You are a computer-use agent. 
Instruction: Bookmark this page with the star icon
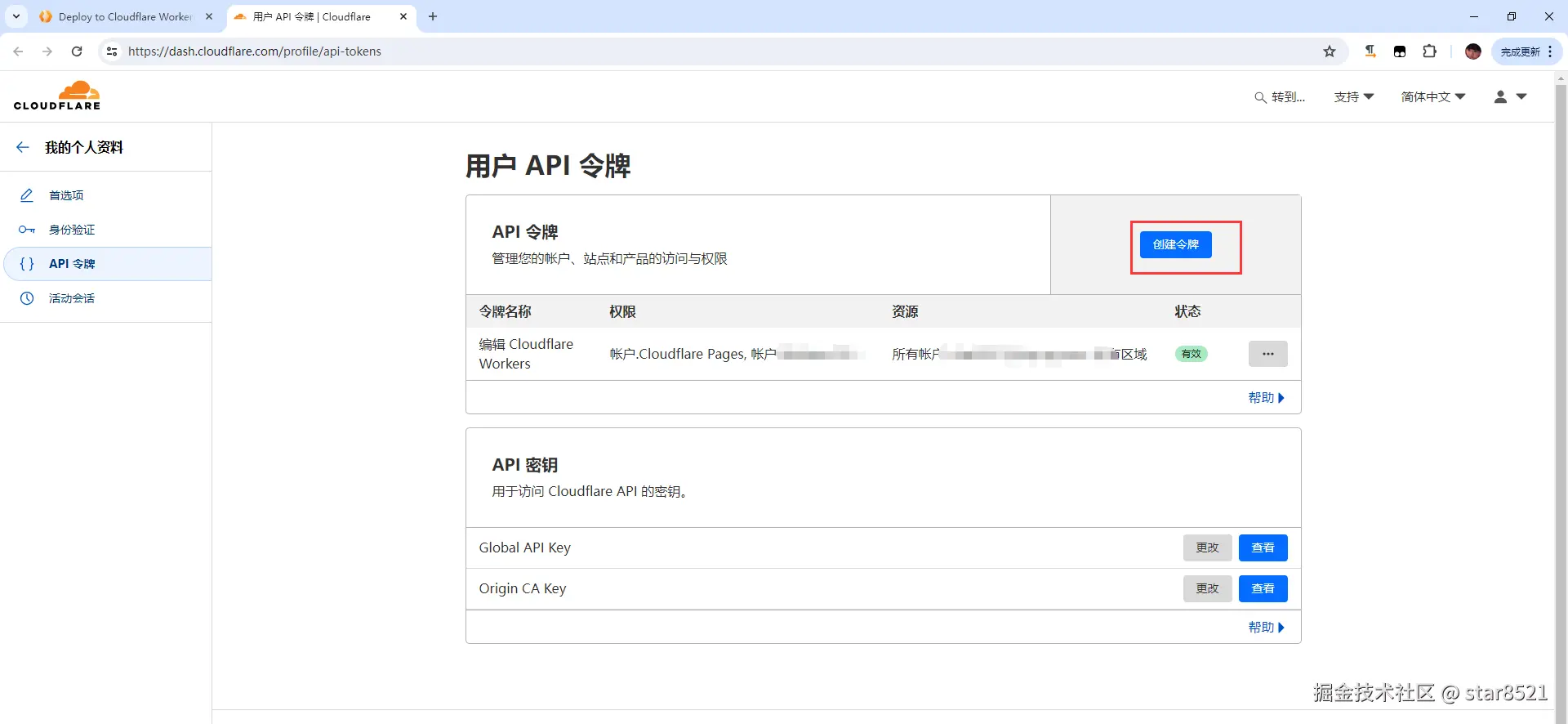pyautogui.click(x=1330, y=51)
